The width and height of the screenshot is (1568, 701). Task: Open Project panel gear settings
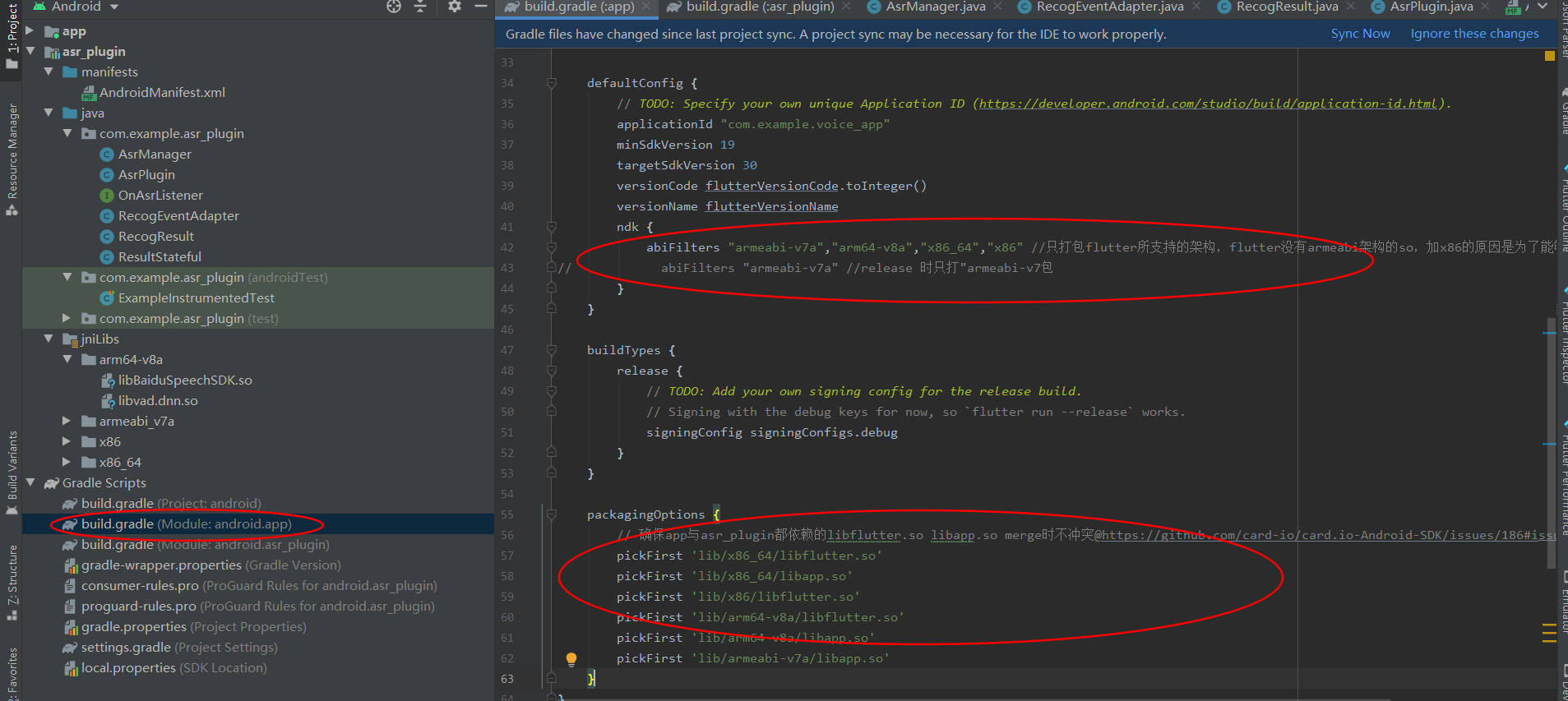pyautogui.click(x=454, y=7)
